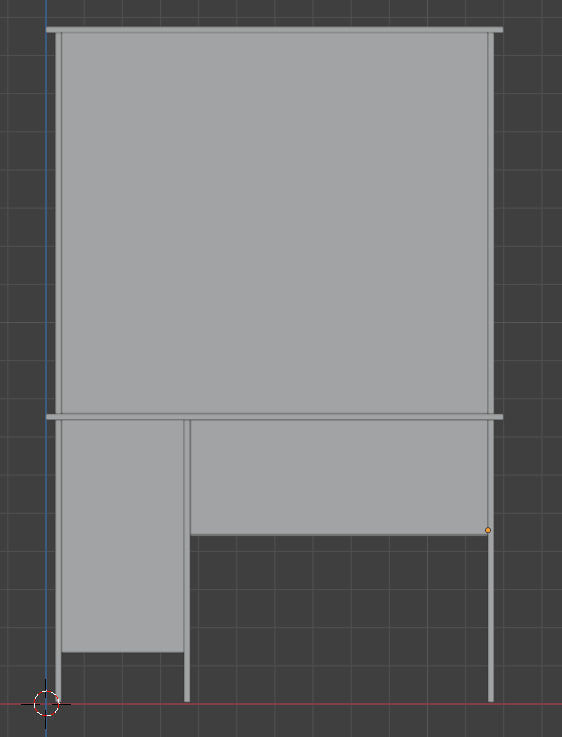Select the right leg below the orange dot
Screen dimensions: 562x737
pyautogui.click(x=491, y=618)
